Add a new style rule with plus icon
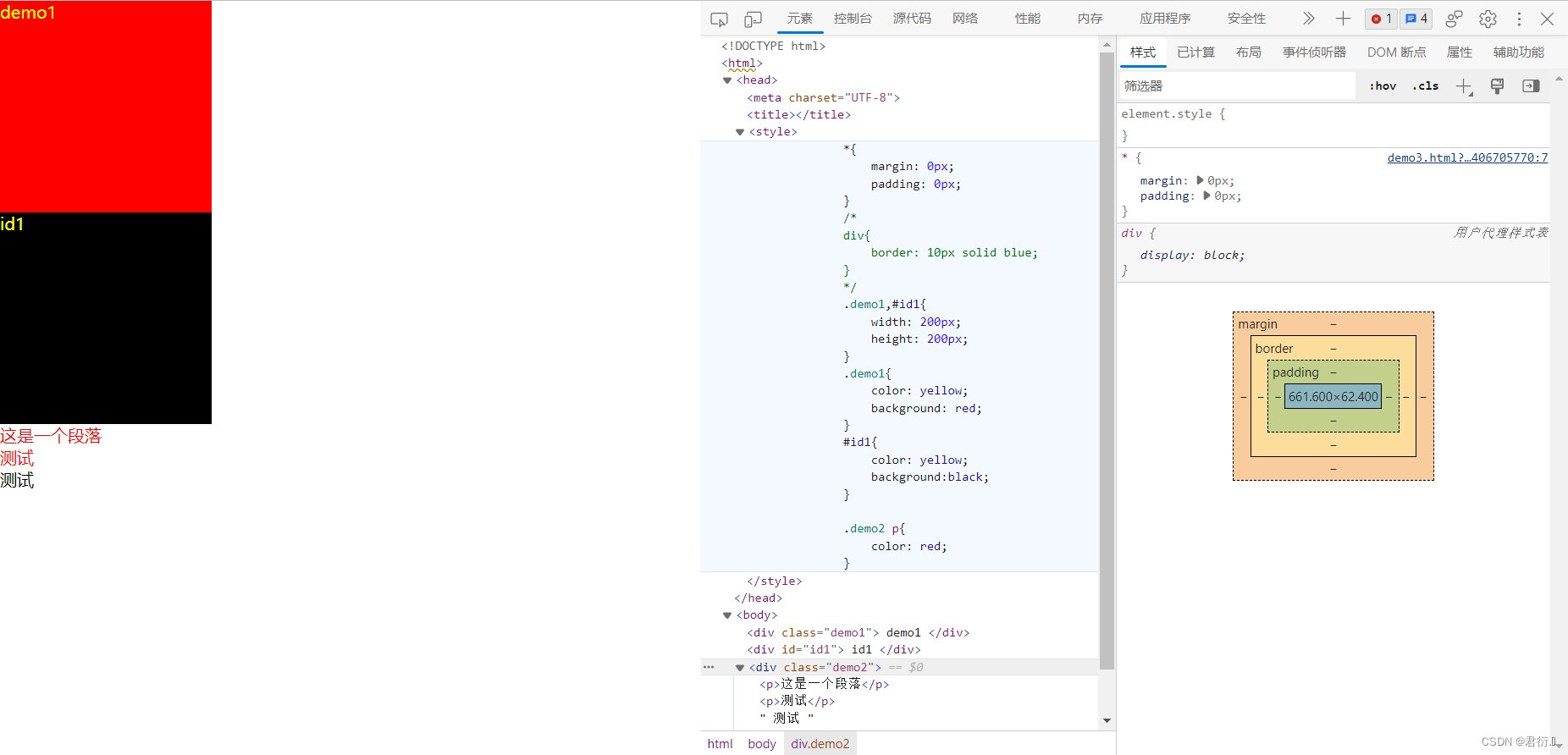The image size is (1568, 755). tap(1464, 86)
